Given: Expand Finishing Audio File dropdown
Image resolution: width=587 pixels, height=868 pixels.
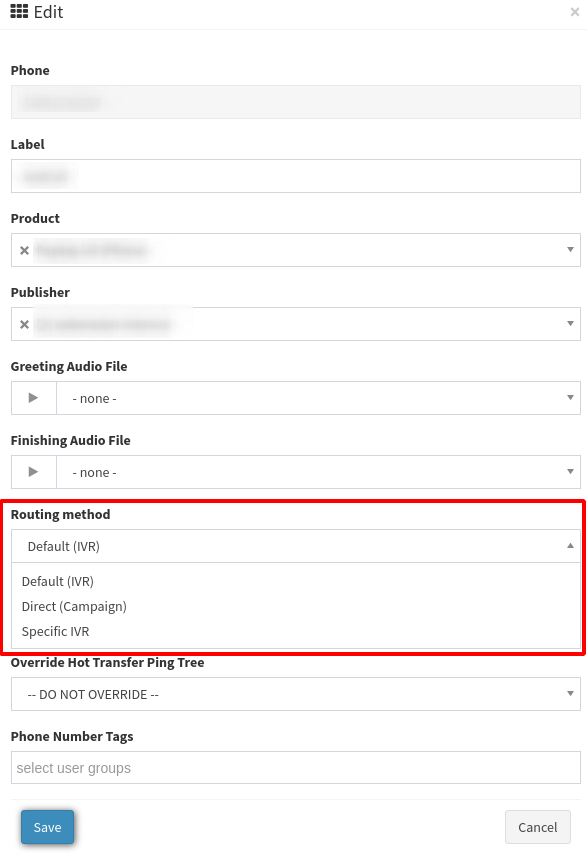Looking at the screenshot, I should pos(318,472).
